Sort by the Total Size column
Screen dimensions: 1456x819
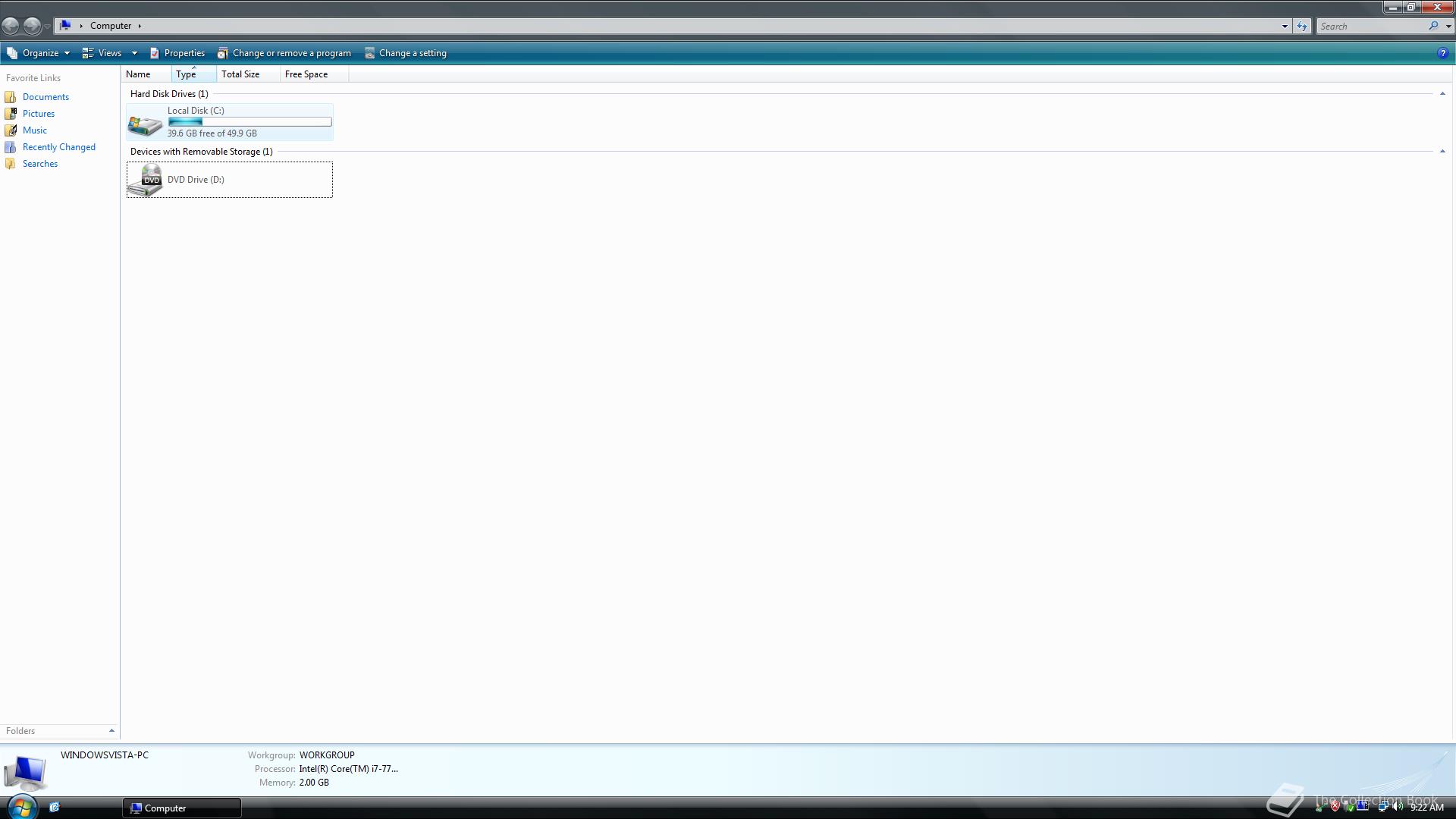[x=240, y=74]
